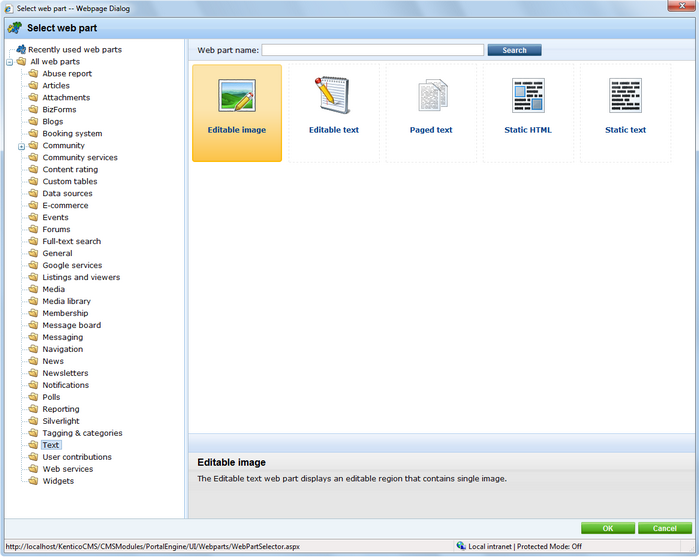
Task: Click the Cancel button
Action: [664, 528]
